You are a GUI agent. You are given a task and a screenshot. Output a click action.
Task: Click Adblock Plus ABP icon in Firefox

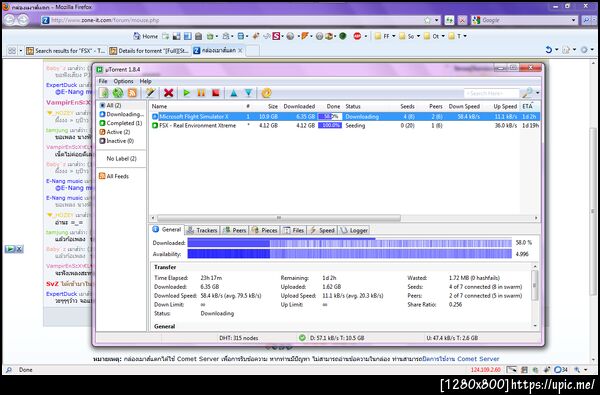(x=357, y=36)
